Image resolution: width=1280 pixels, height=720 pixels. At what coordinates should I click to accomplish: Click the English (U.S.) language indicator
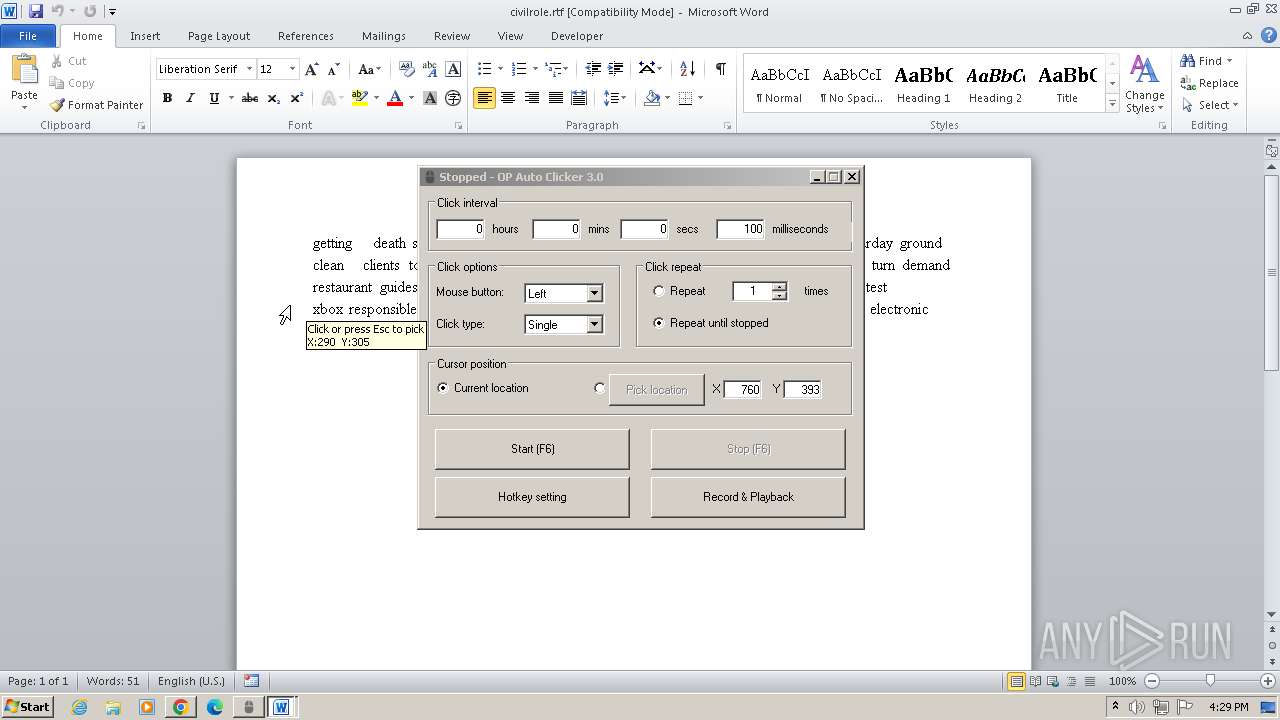(191, 681)
